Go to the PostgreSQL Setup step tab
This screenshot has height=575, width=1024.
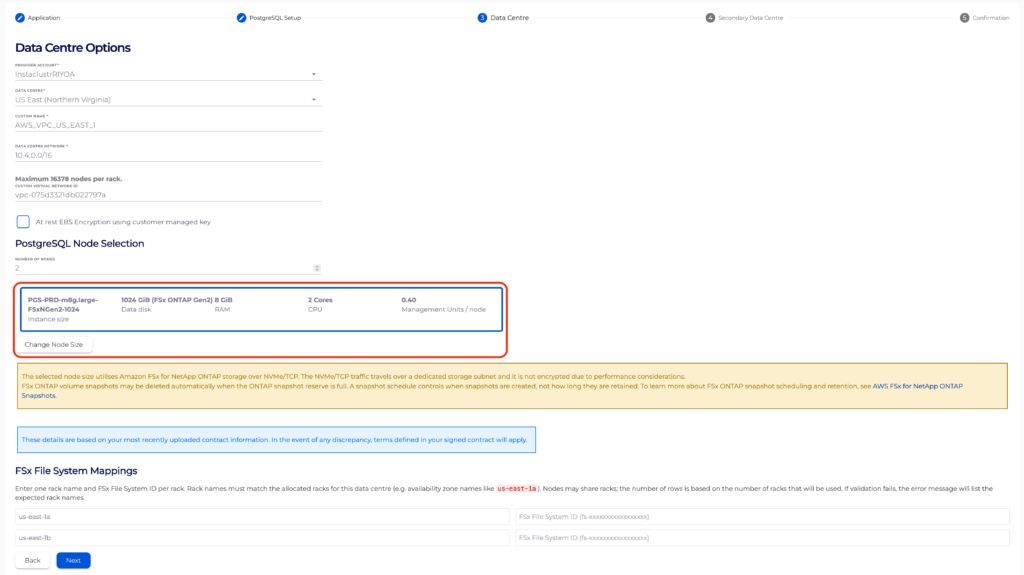click(275, 18)
